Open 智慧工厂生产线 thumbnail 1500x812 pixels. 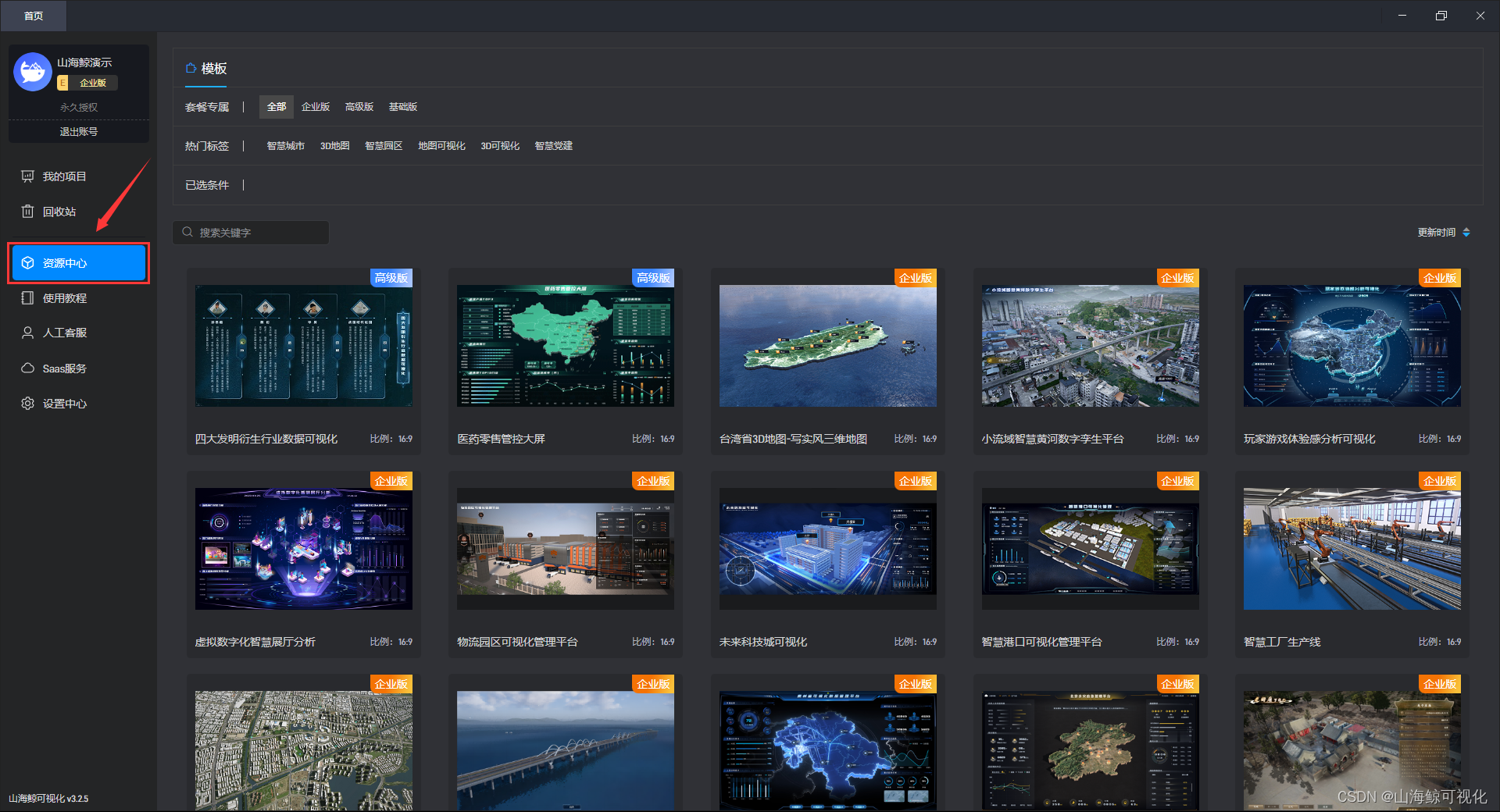pyautogui.click(x=1352, y=549)
